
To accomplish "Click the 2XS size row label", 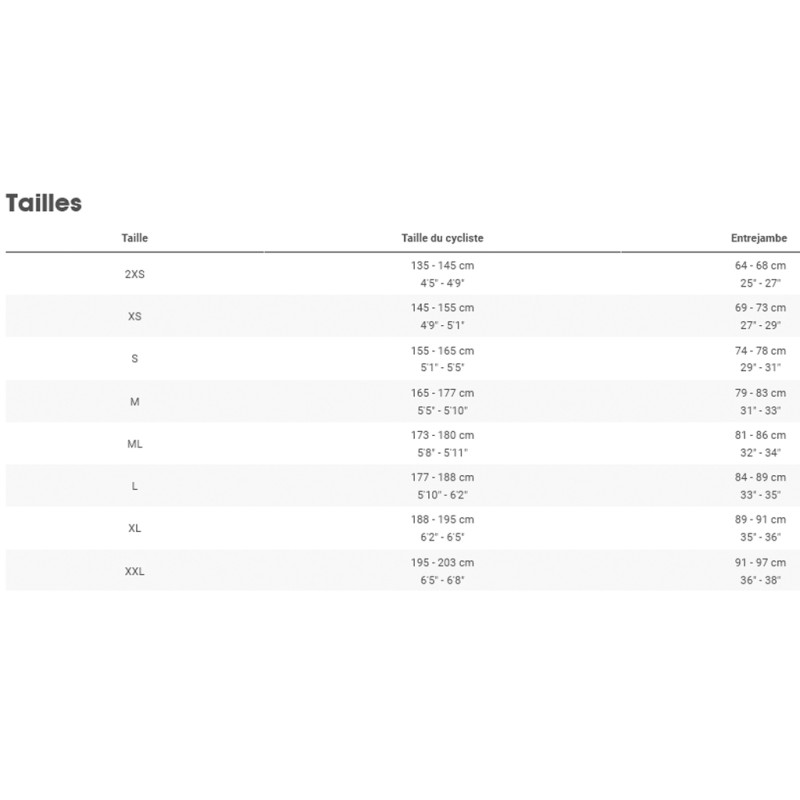I will click(135, 274).
